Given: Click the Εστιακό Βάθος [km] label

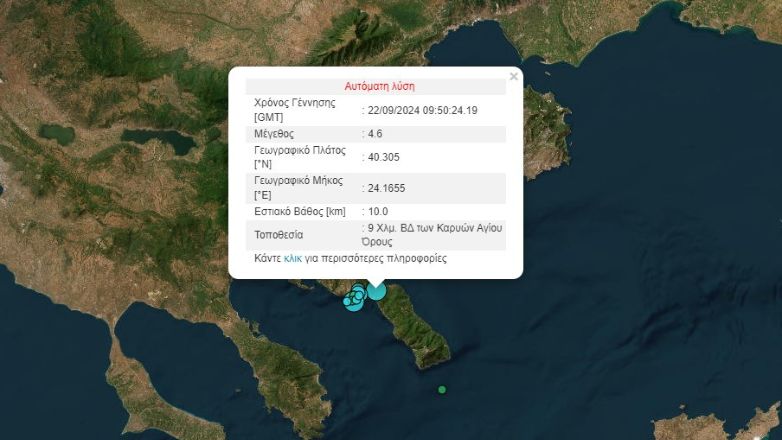Looking at the screenshot, I should [302, 211].
